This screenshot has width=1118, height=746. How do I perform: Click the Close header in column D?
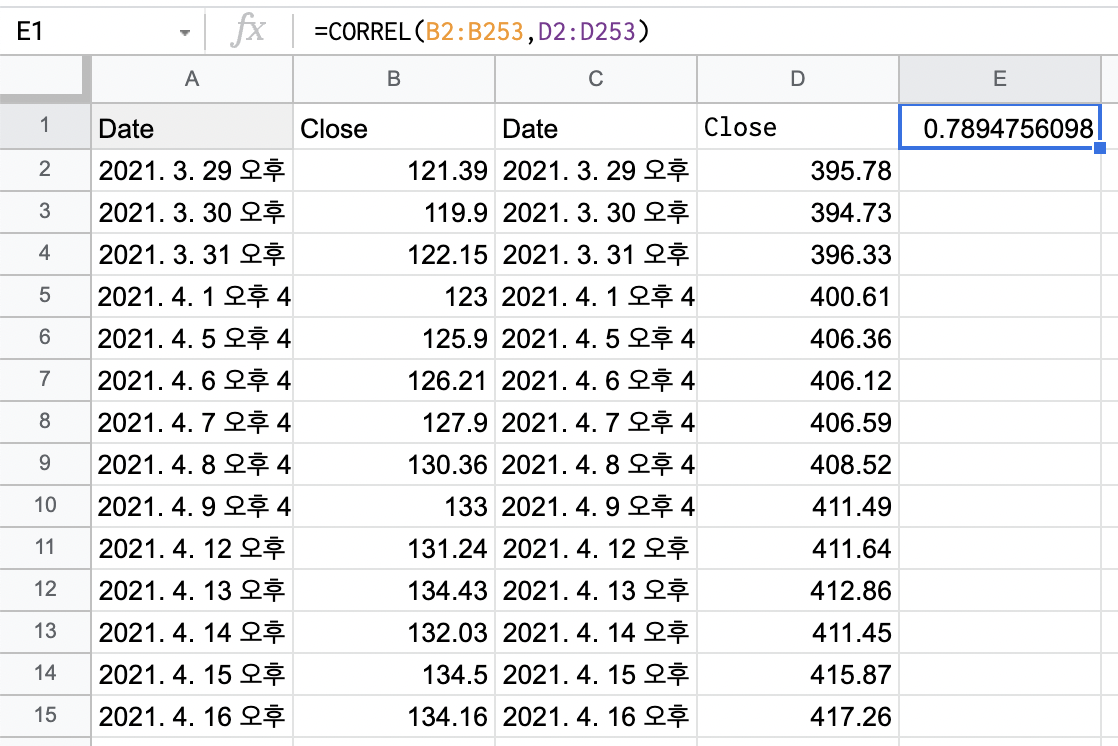[797, 127]
